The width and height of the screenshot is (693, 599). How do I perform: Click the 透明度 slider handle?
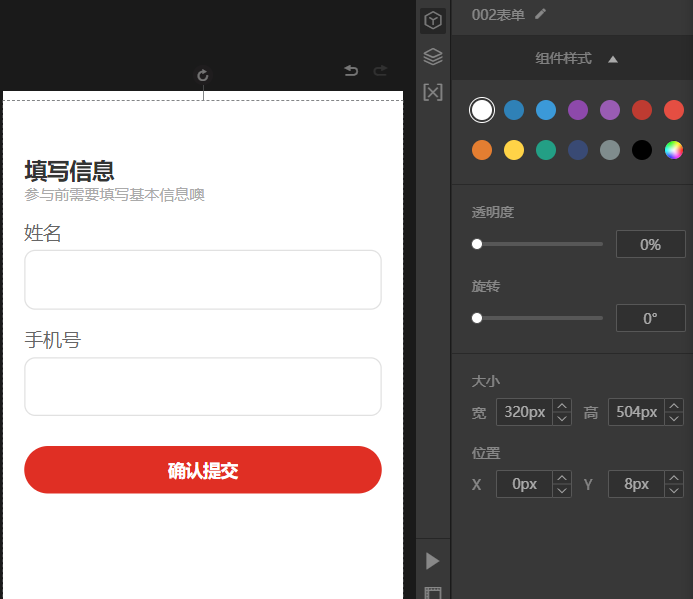476,244
